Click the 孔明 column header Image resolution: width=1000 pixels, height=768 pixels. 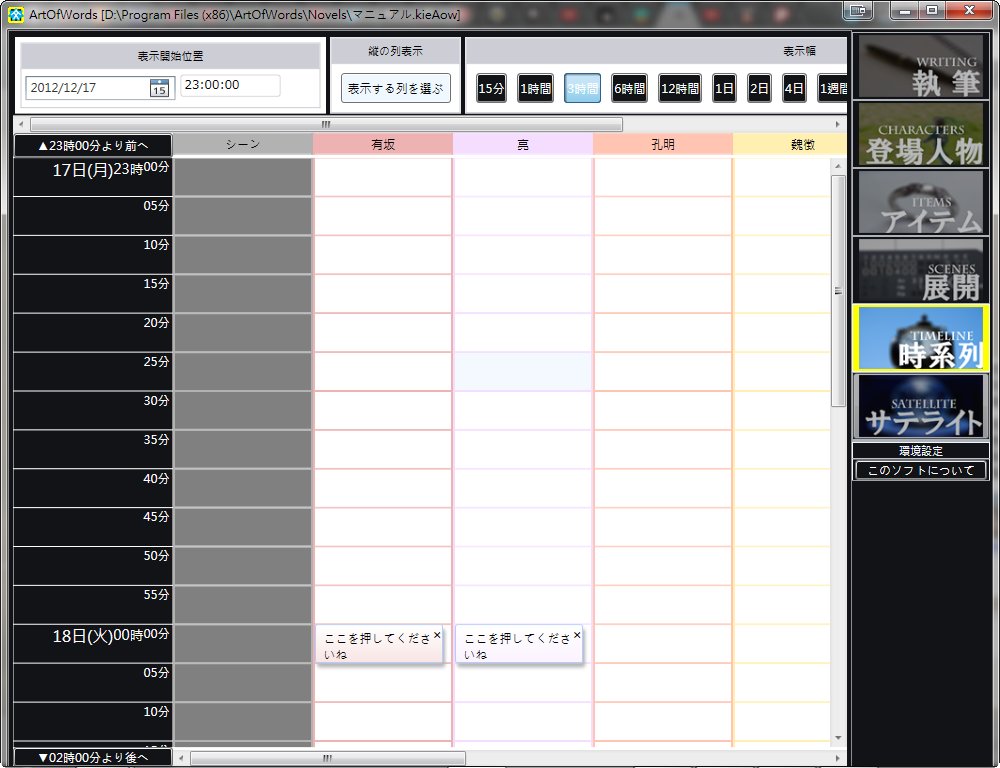(x=663, y=145)
